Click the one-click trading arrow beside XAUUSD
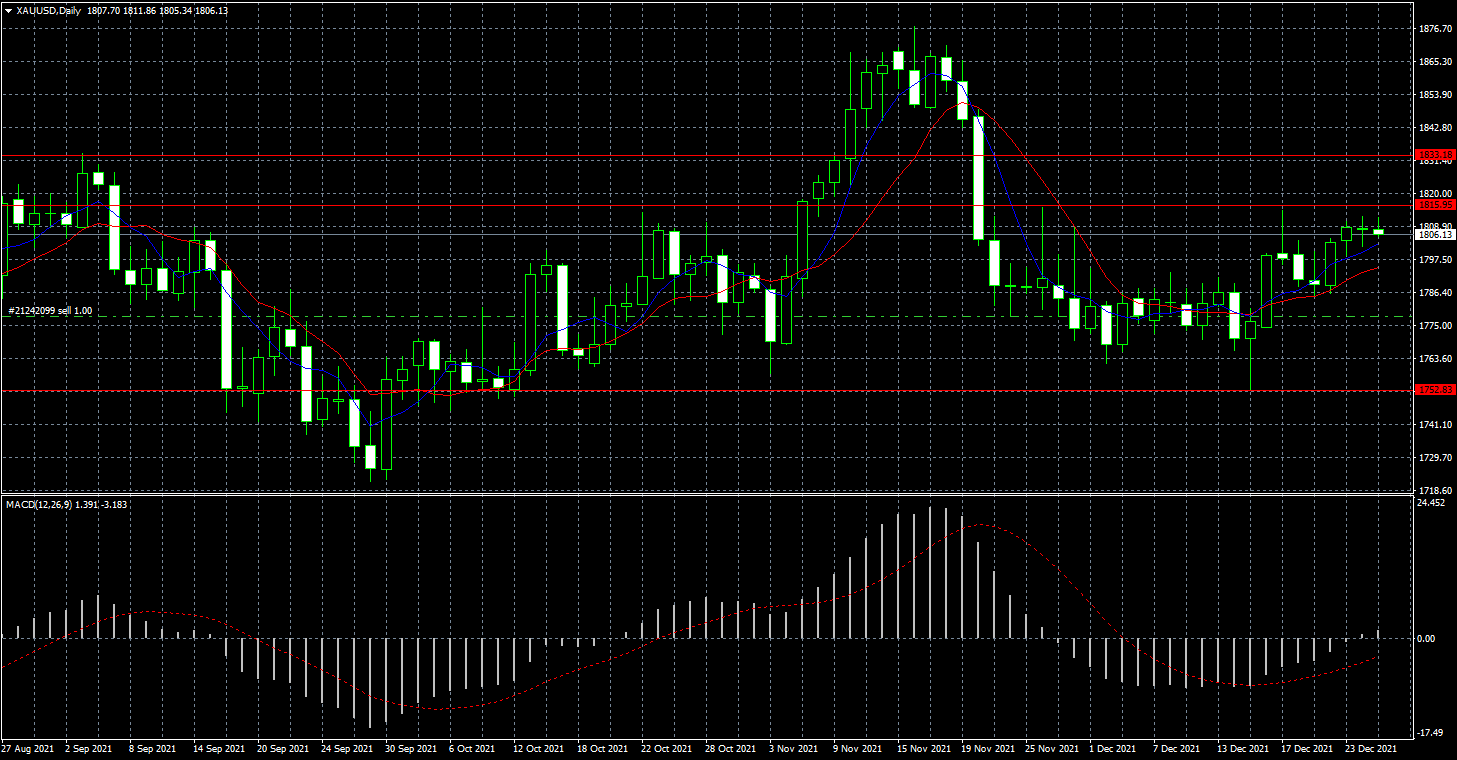Image resolution: width=1457 pixels, height=760 pixels. (8, 10)
